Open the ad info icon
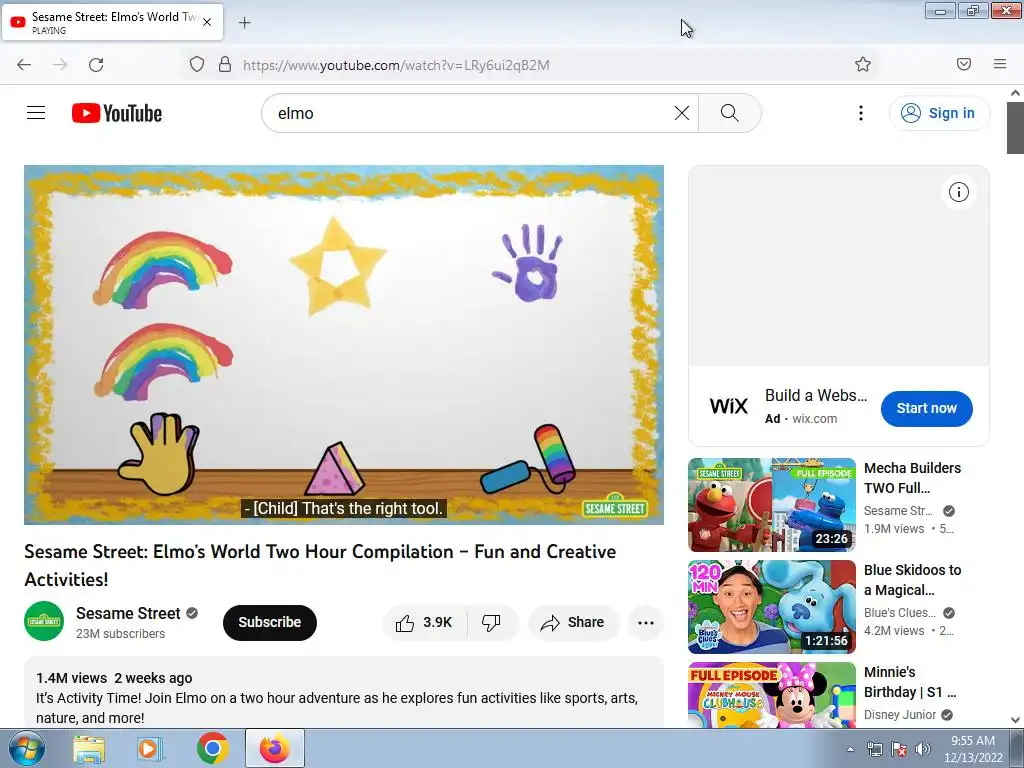Image resolution: width=1024 pixels, height=768 pixels. (958, 192)
